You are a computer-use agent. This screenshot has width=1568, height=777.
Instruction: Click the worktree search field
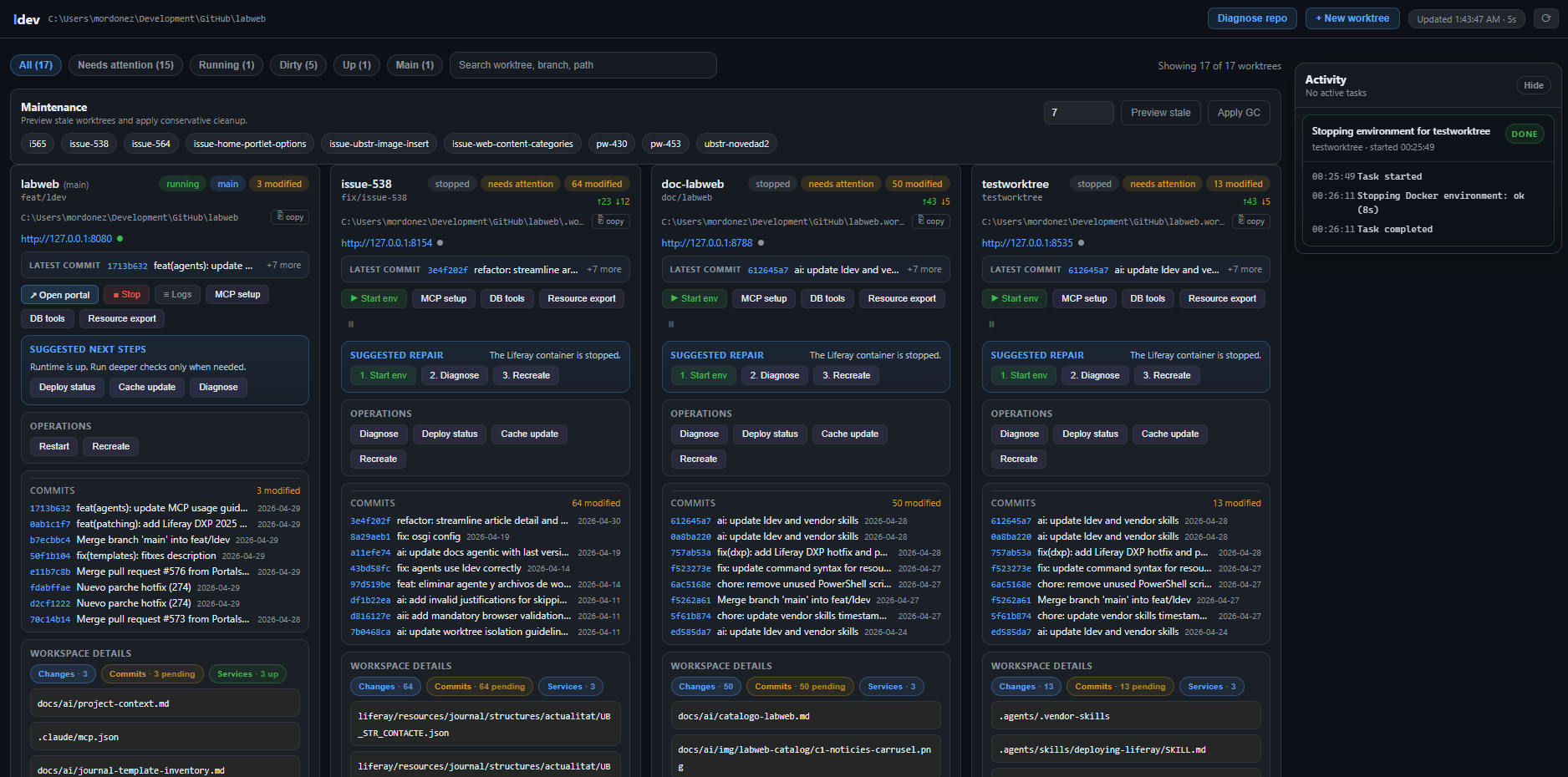click(583, 65)
